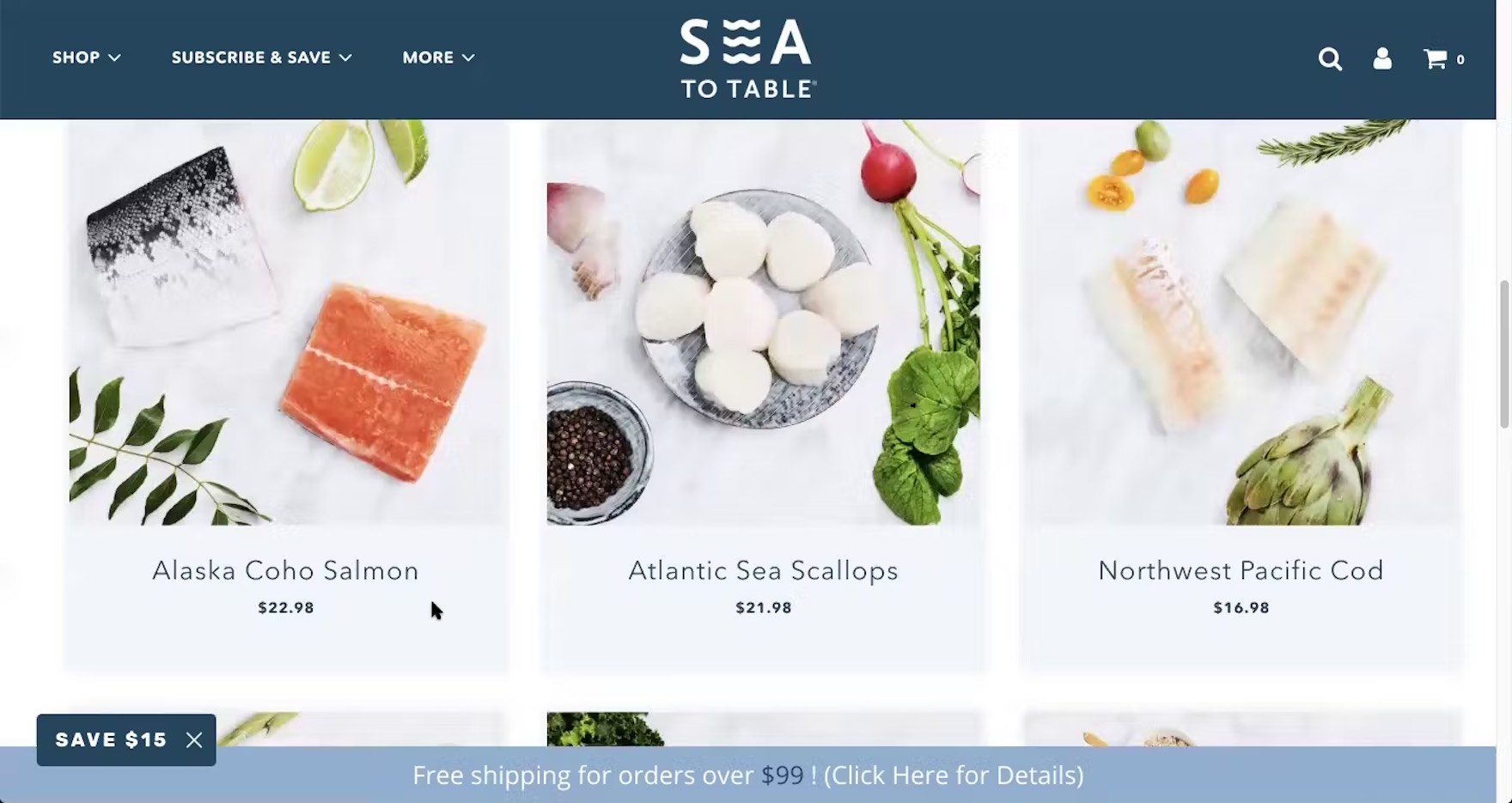Expand the More dropdown menu

(x=438, y=58)
